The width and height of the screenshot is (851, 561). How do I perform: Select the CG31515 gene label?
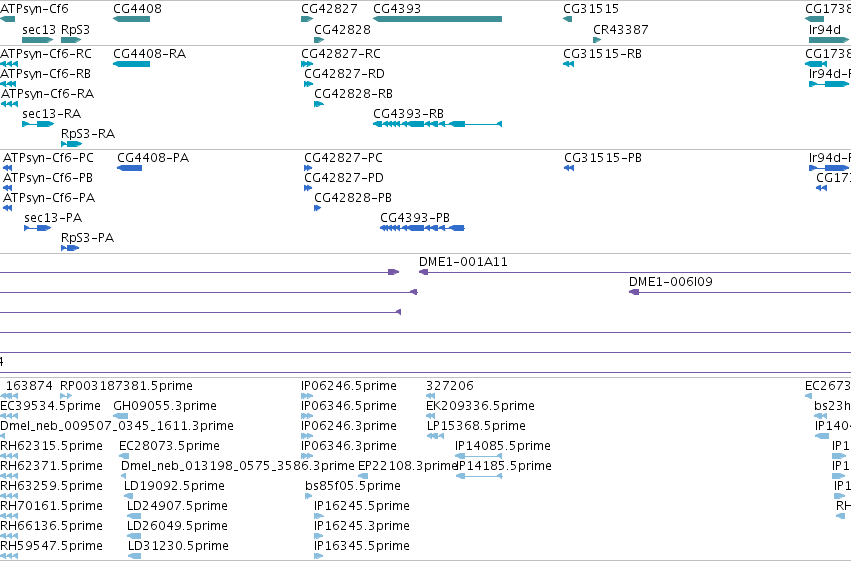click(591, 9)
